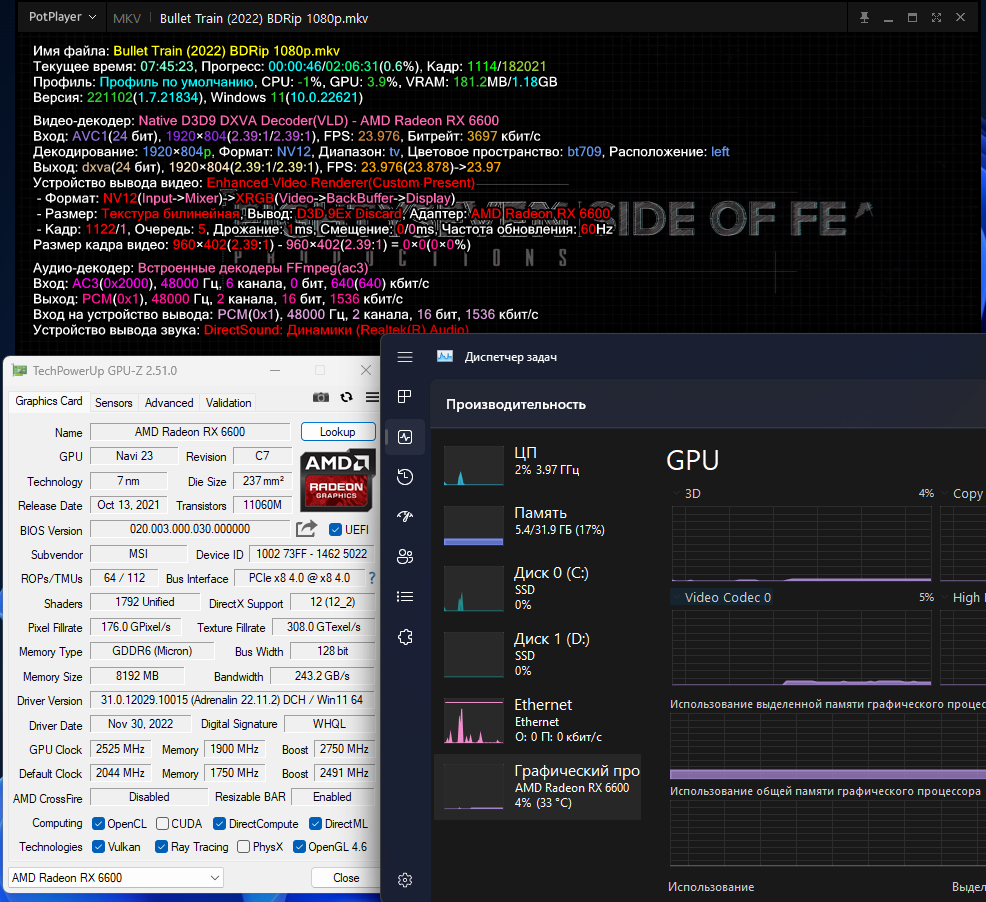Select the ЦП performance item

point(538,465)
